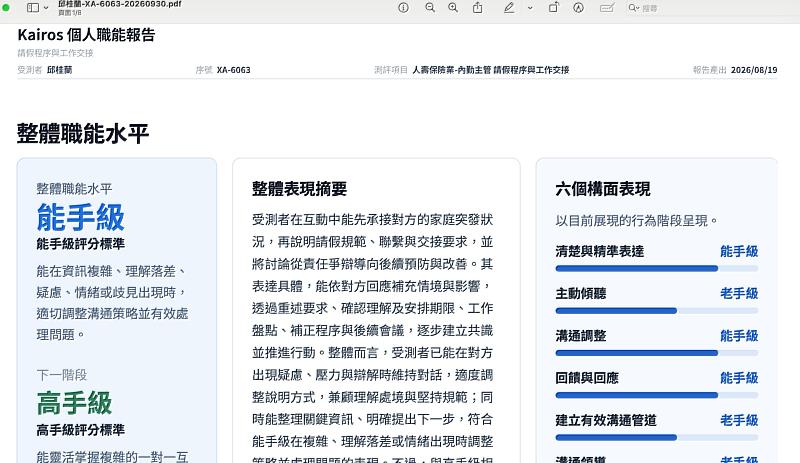Click the green full-screen window button
The image size is (800, 463).
point(6,8)
